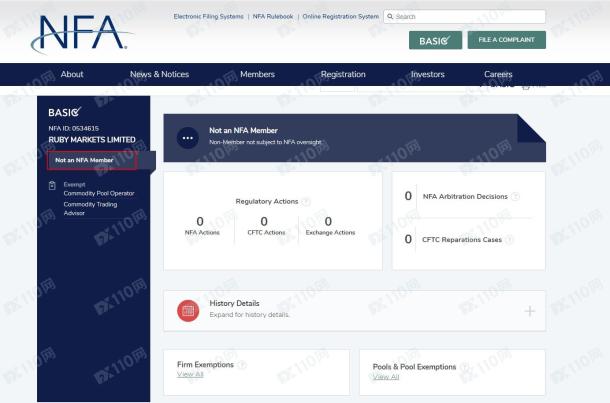Screen dimensions: 610x403
Task: Click the clipboard icon beside Exempt
Action: coord(52,186)
